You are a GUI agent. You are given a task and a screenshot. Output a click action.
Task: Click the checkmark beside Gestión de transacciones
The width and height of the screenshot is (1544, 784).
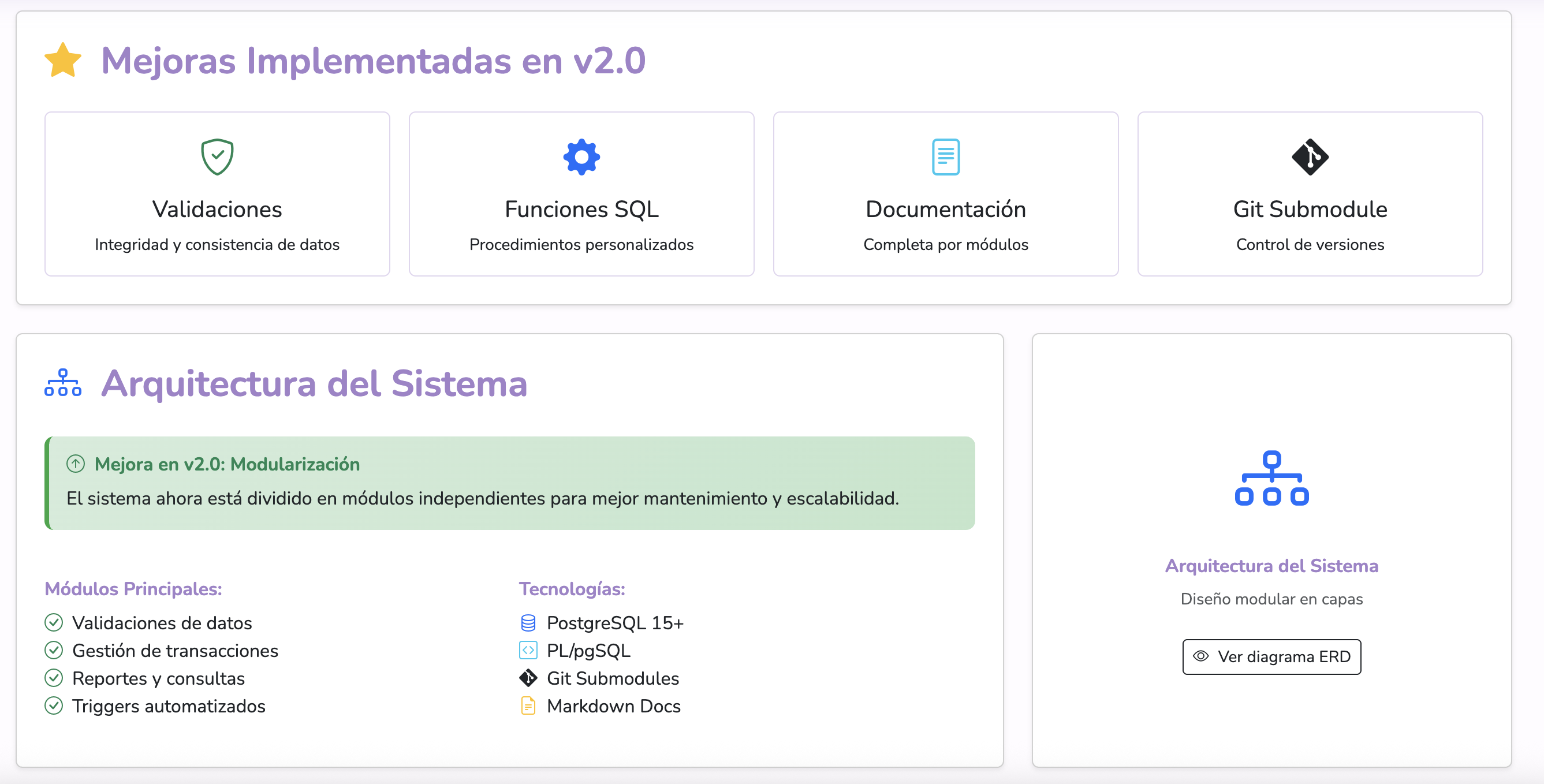tap(54, 650)
